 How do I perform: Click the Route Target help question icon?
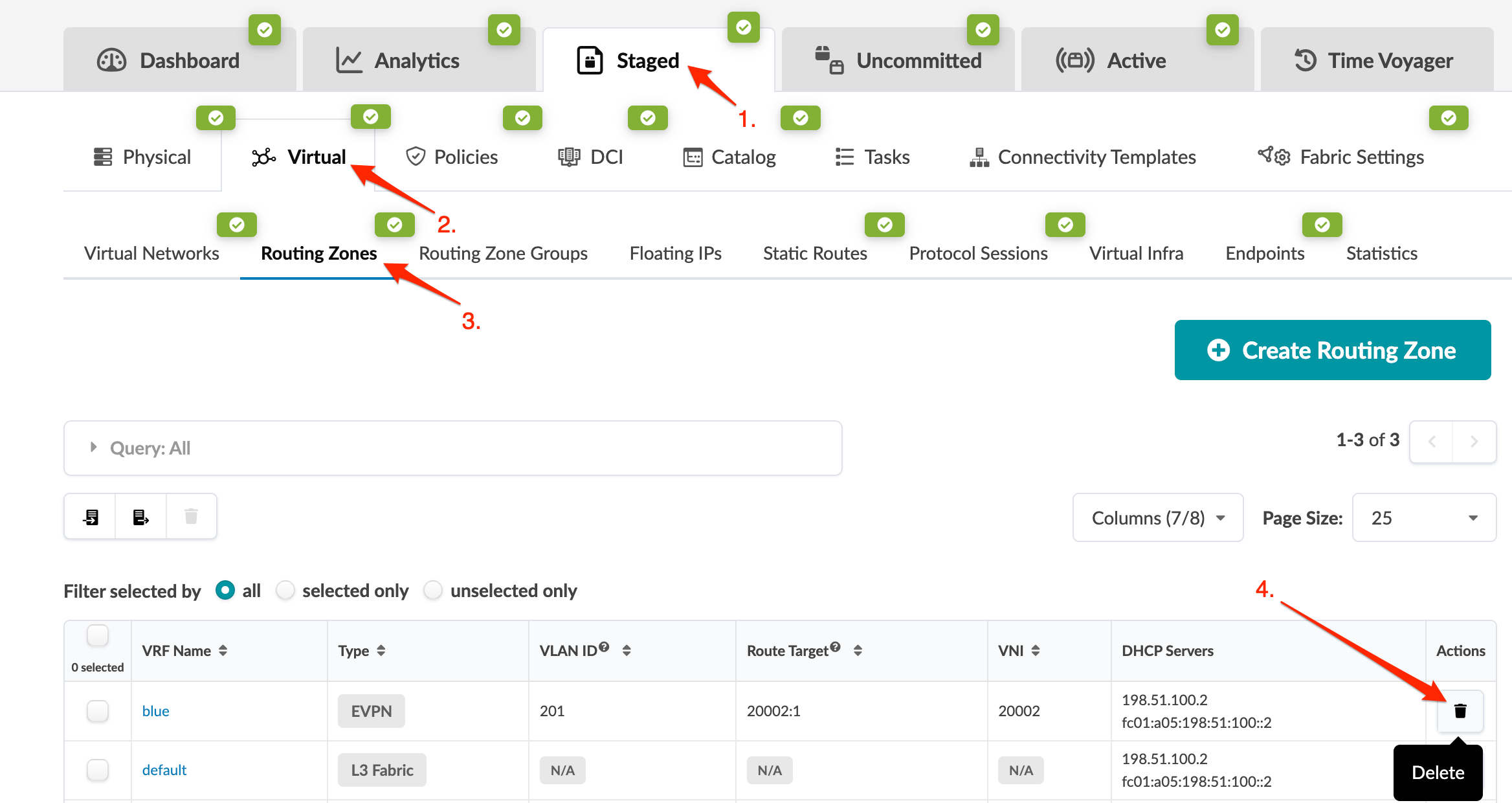835,646
